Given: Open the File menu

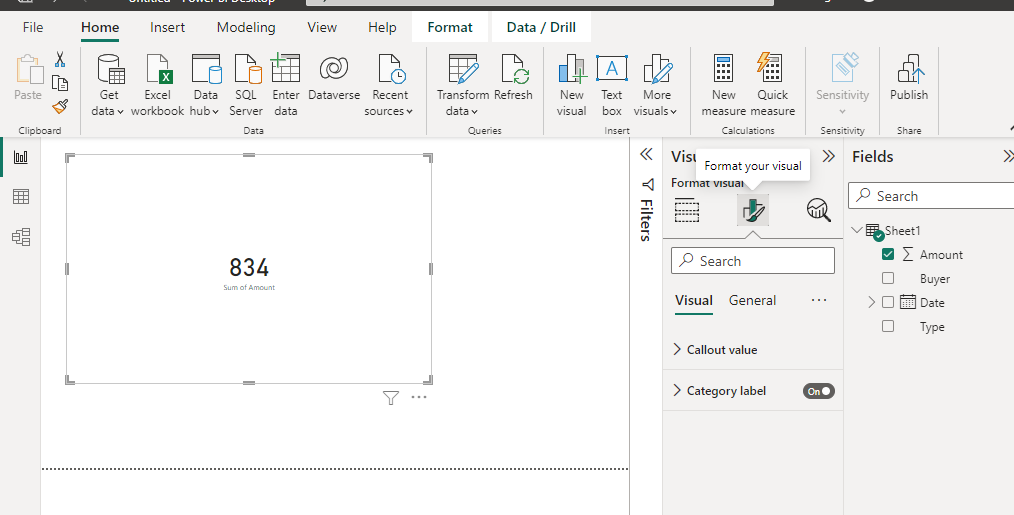Looking at the screenshot, I should [33, 27].
